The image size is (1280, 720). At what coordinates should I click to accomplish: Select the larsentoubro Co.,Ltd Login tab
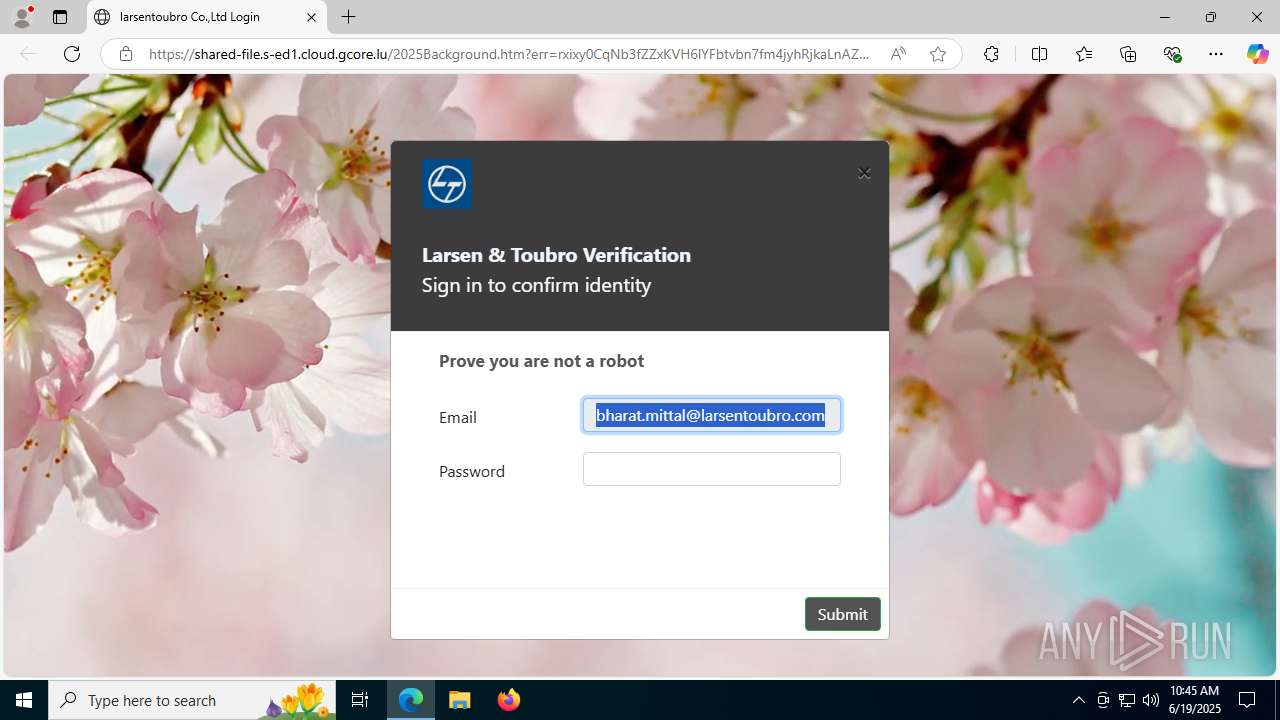pos(207,17)
